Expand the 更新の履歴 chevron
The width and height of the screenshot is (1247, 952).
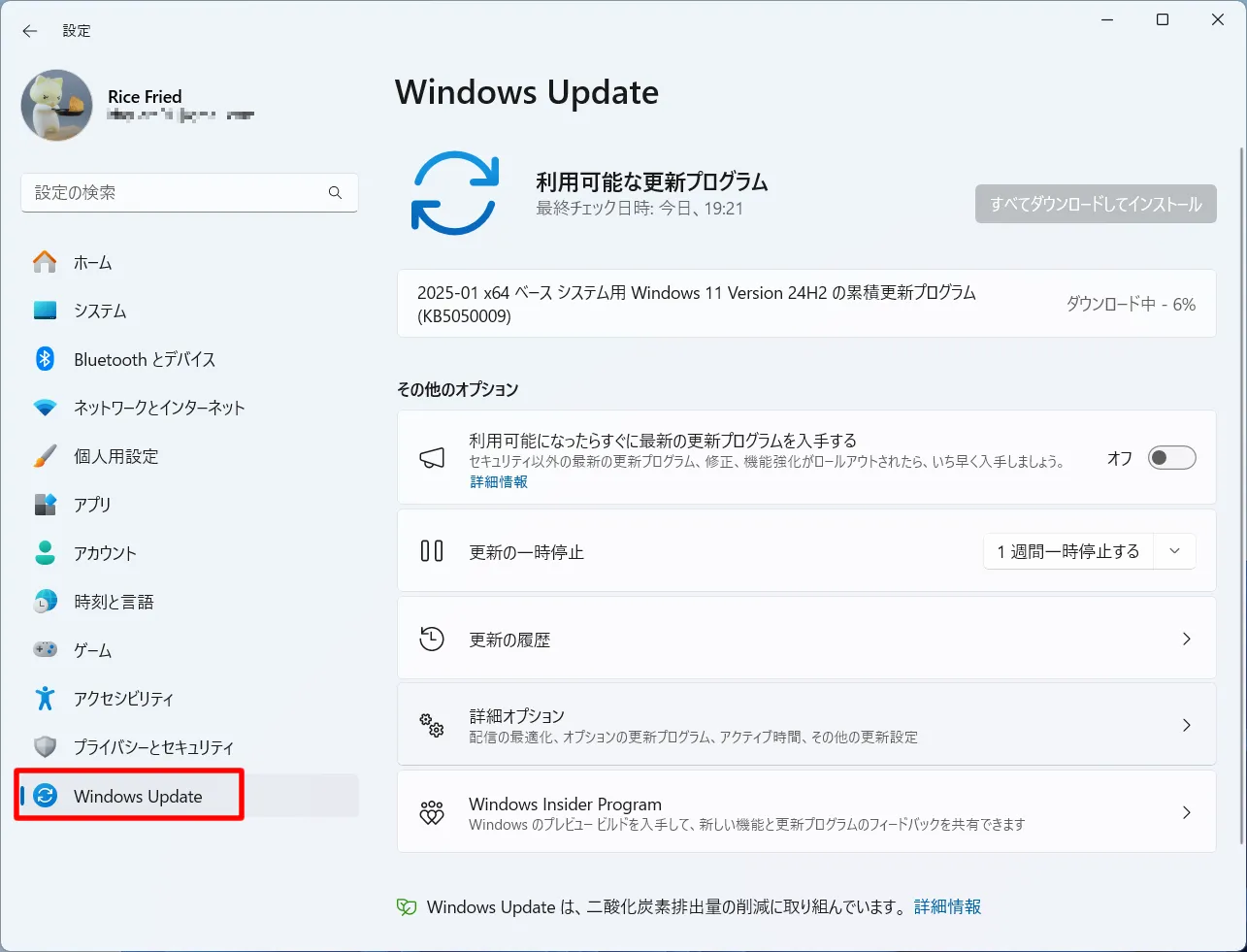(x=1186, y=639)
